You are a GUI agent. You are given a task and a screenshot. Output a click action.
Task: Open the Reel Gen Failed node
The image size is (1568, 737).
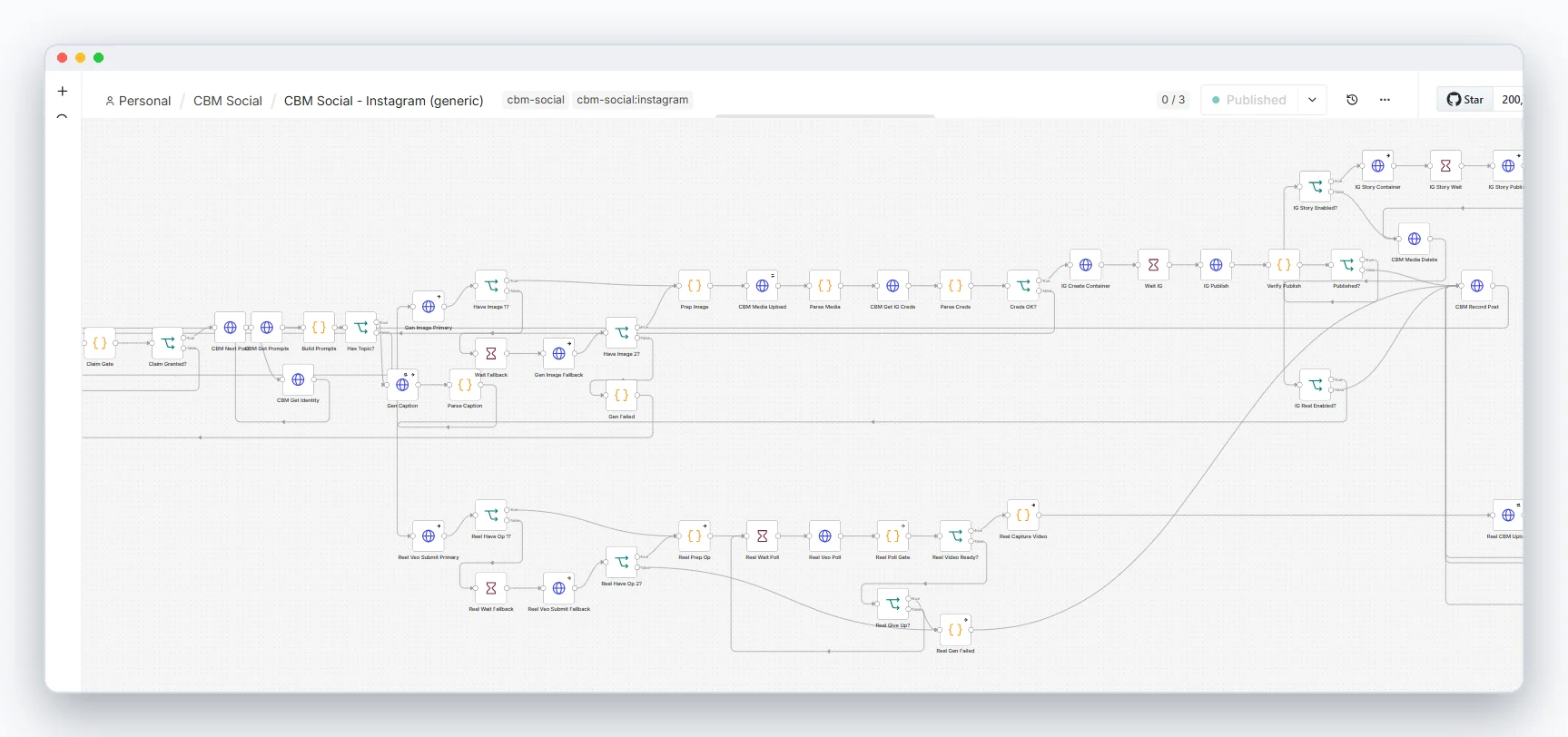tap(955, 630)
